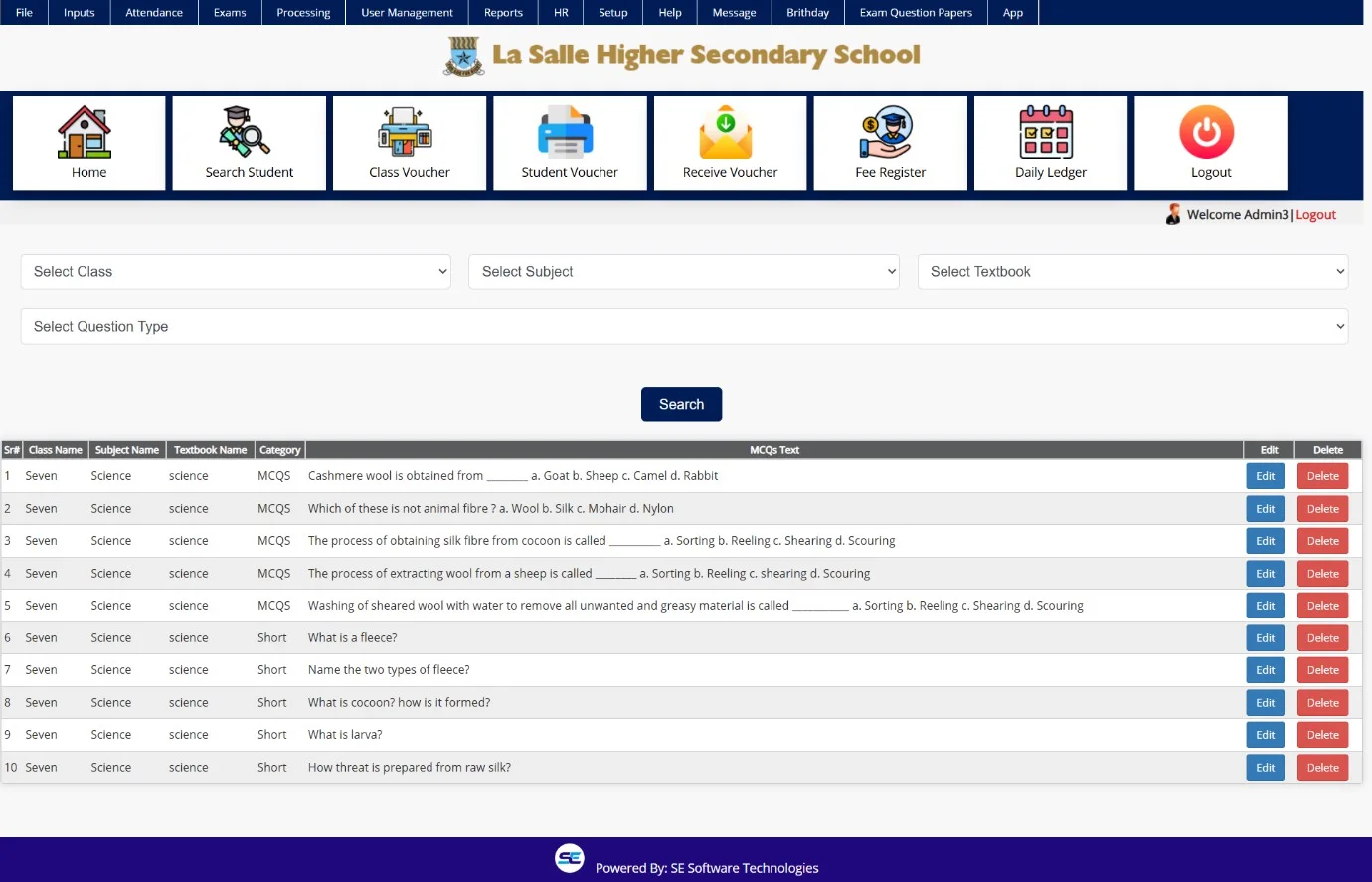Click the Search button
Viewport: 1372px width, 882px height.
[681, 404]
